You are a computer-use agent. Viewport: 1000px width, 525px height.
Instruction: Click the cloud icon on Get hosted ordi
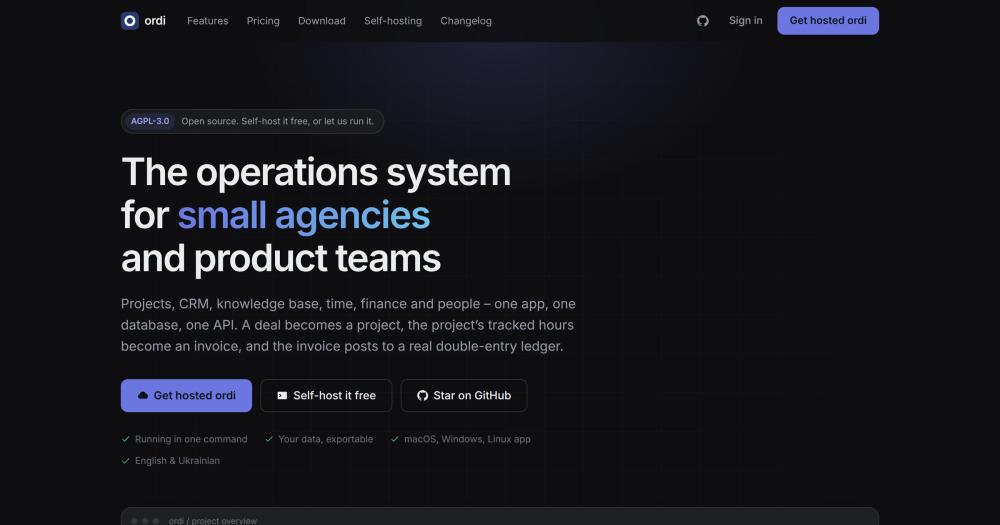tap(143, 396)
